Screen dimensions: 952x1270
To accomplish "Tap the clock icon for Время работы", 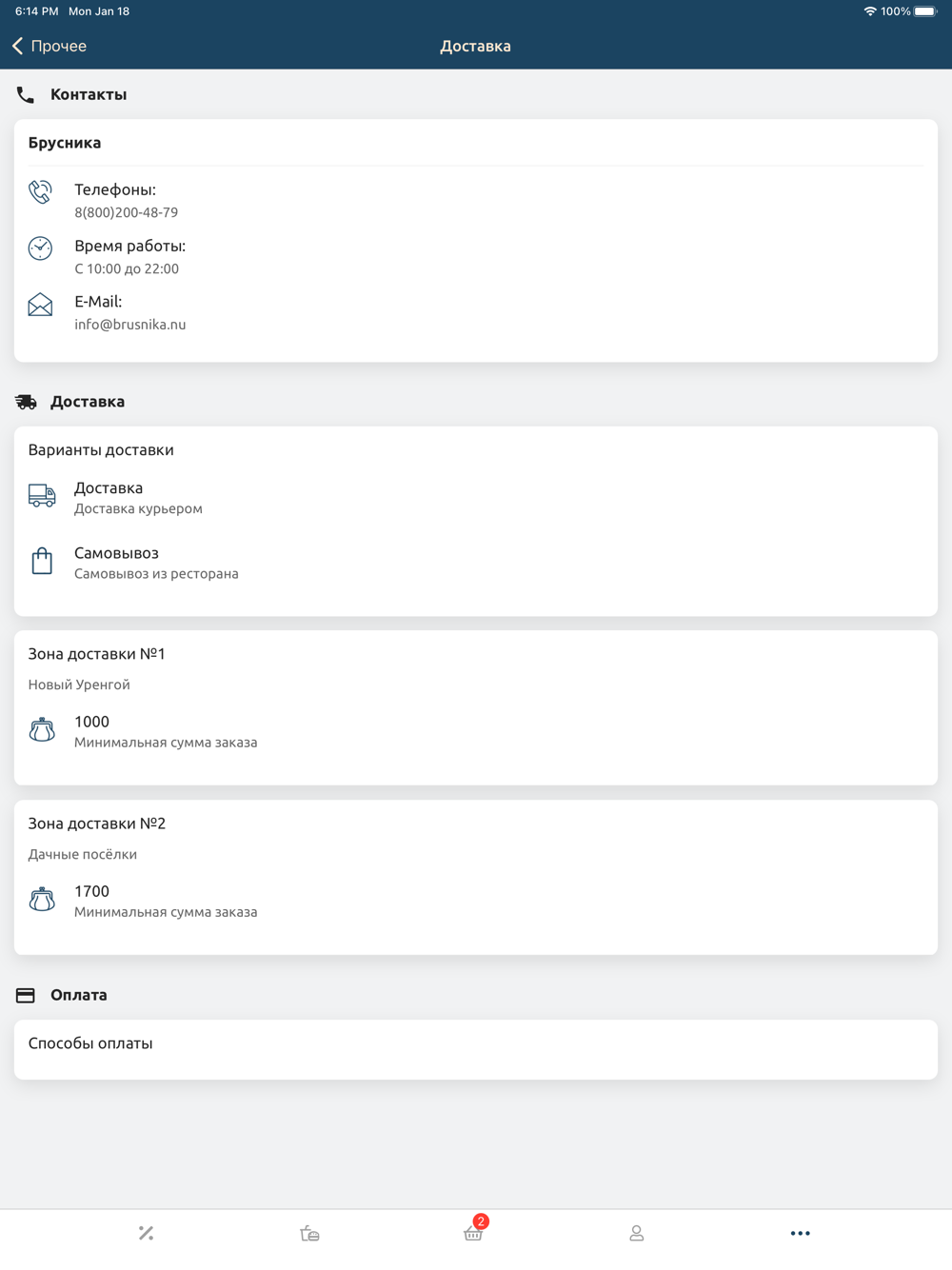I will 40,248.
